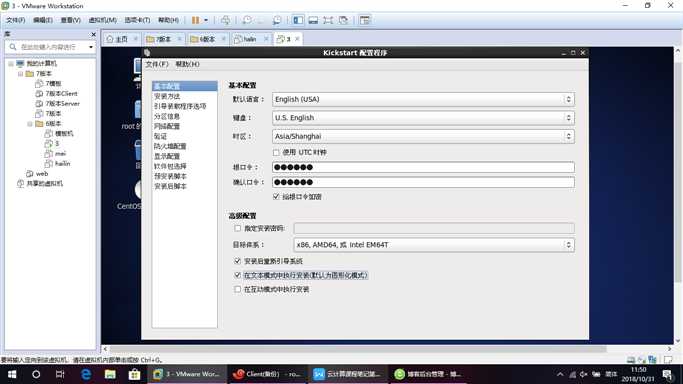The image size is (683, 384).
Task: Enable the interactive mode installation checkbox
Action: [x=237, y=289]
